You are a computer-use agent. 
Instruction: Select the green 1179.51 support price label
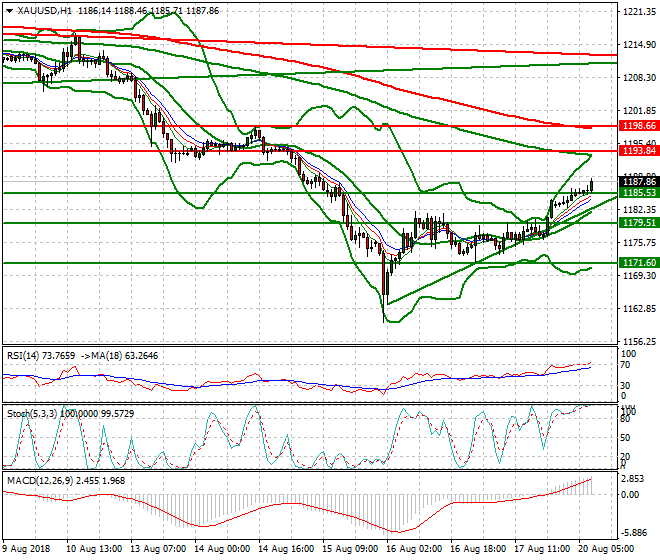pyautogui.click(x=639, y=222)
